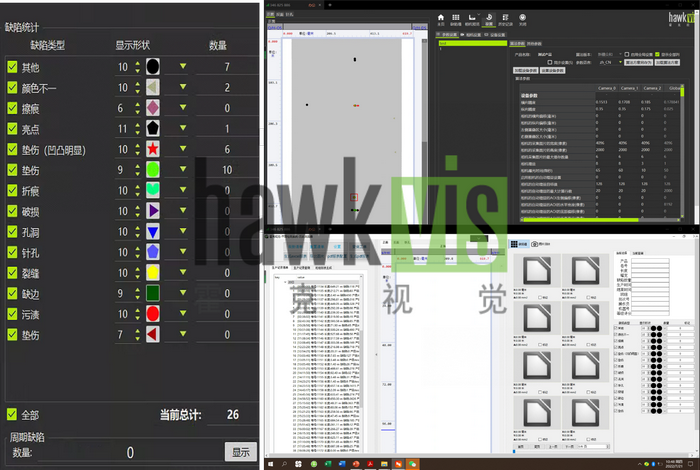Click the pink diamond shape icon for 擦痕
Screen dimensions: 700x470
click(153, 108)
